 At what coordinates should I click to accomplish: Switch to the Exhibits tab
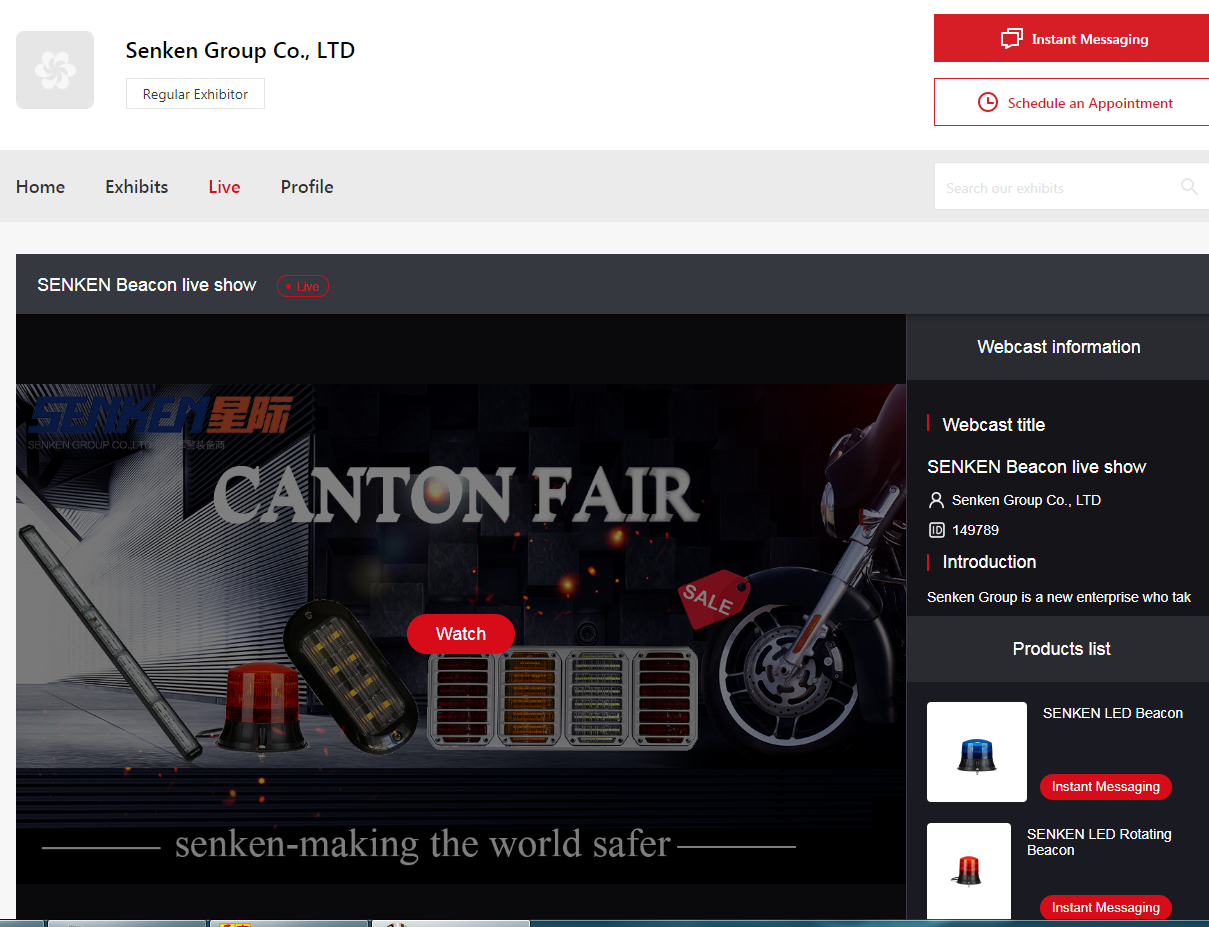point(136,187)
